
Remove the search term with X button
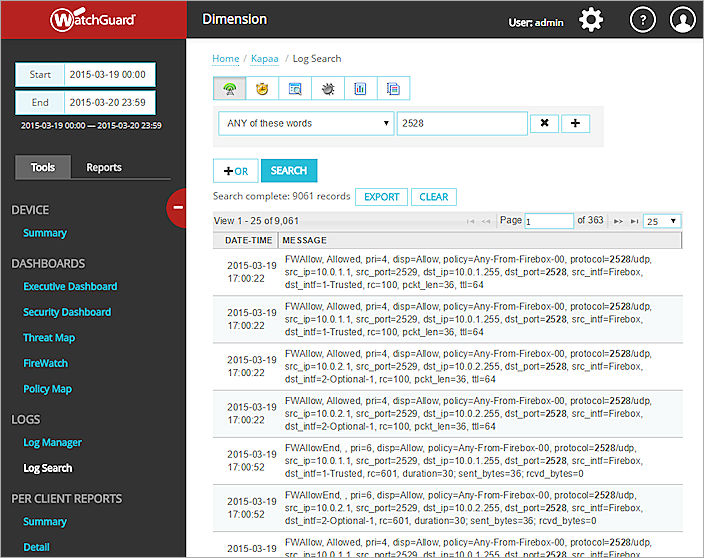pyautogui.click(x=544, y=123)
